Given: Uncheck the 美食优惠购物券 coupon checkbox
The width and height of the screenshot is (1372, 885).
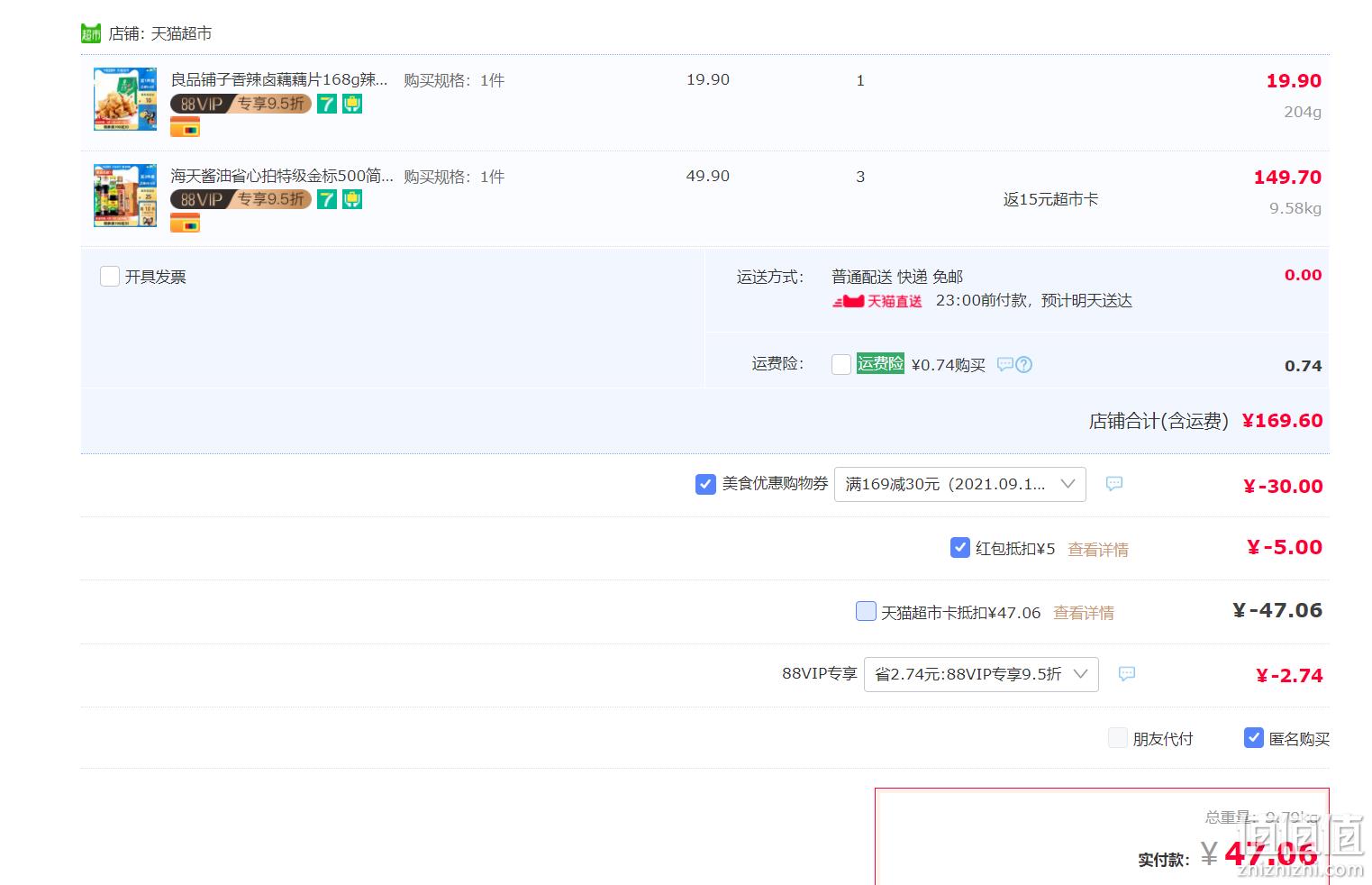Looking at the screenshot, I should pos(706,484).
